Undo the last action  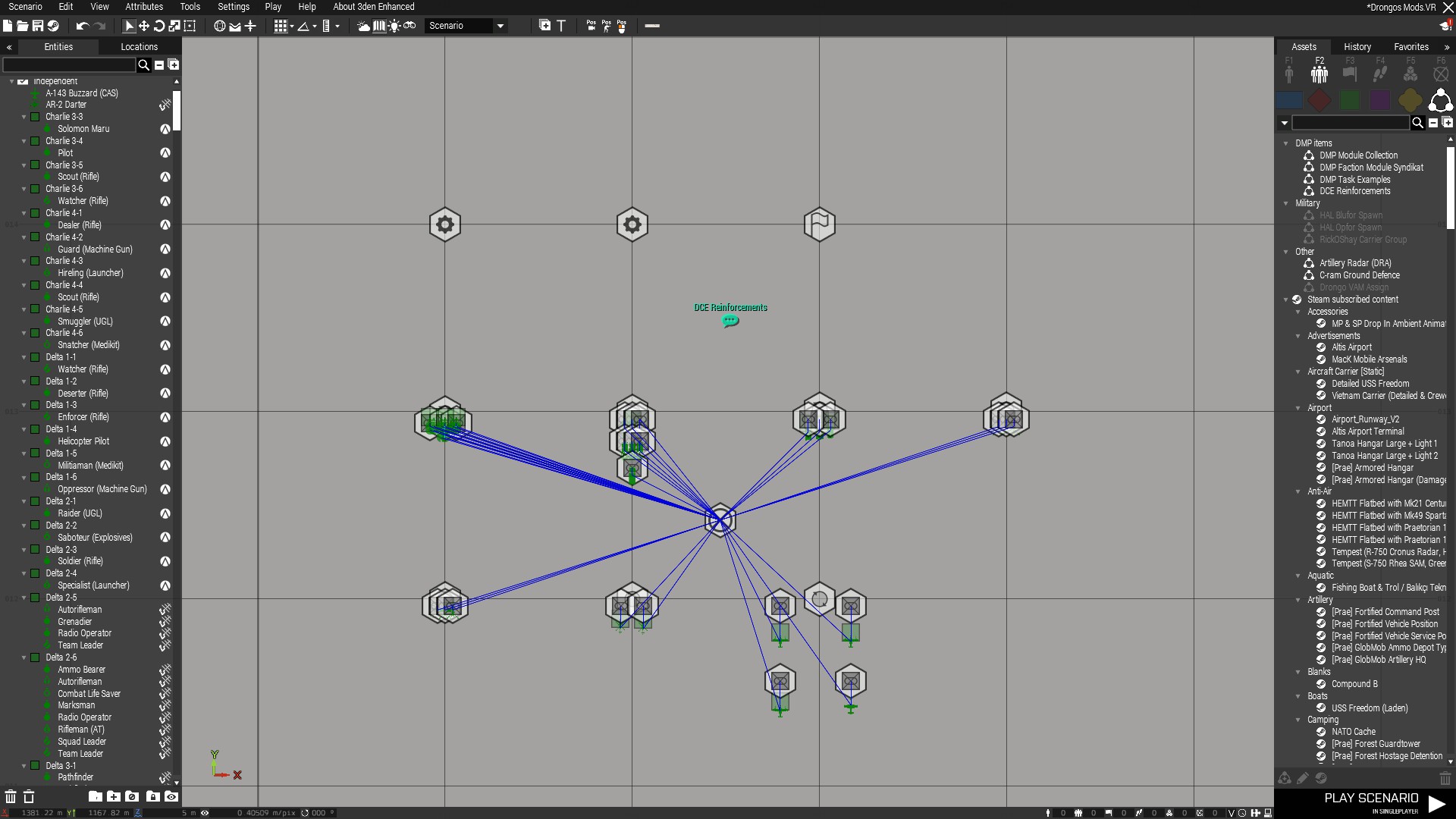83,26
